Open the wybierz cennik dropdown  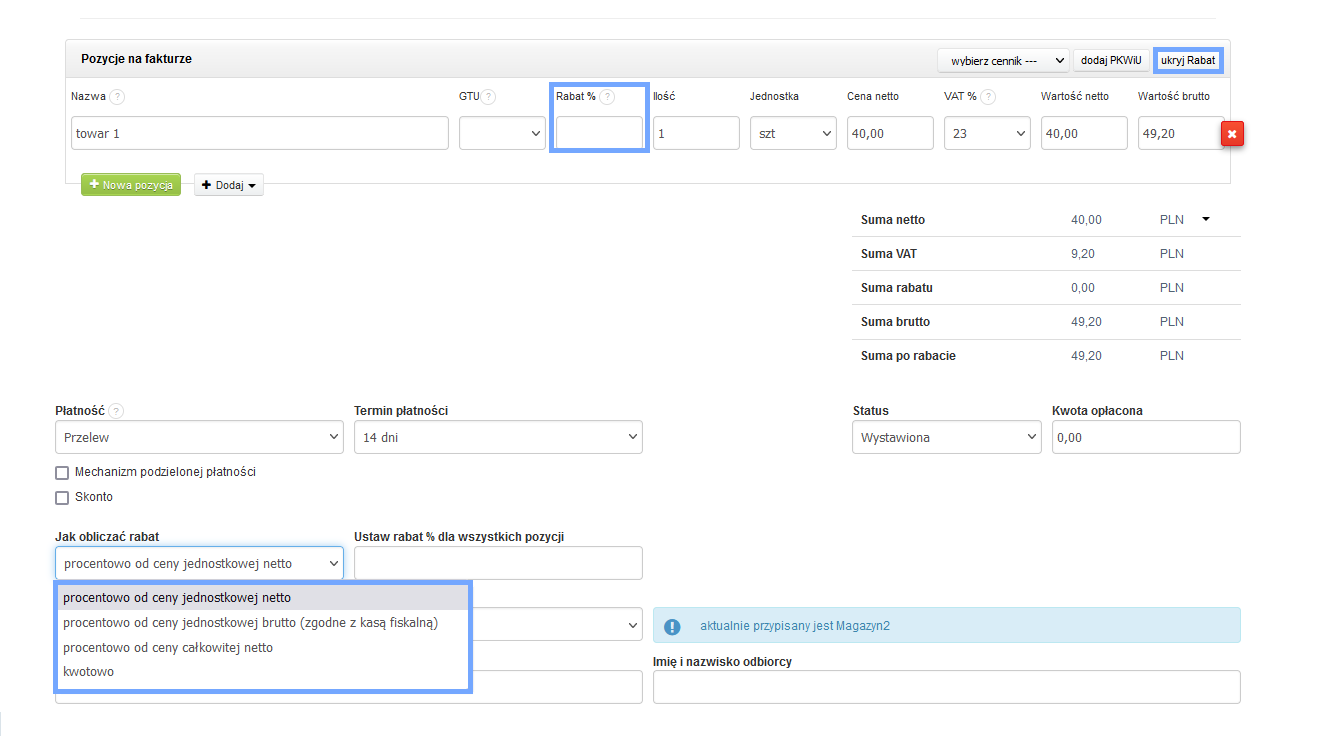point(1003,60)
